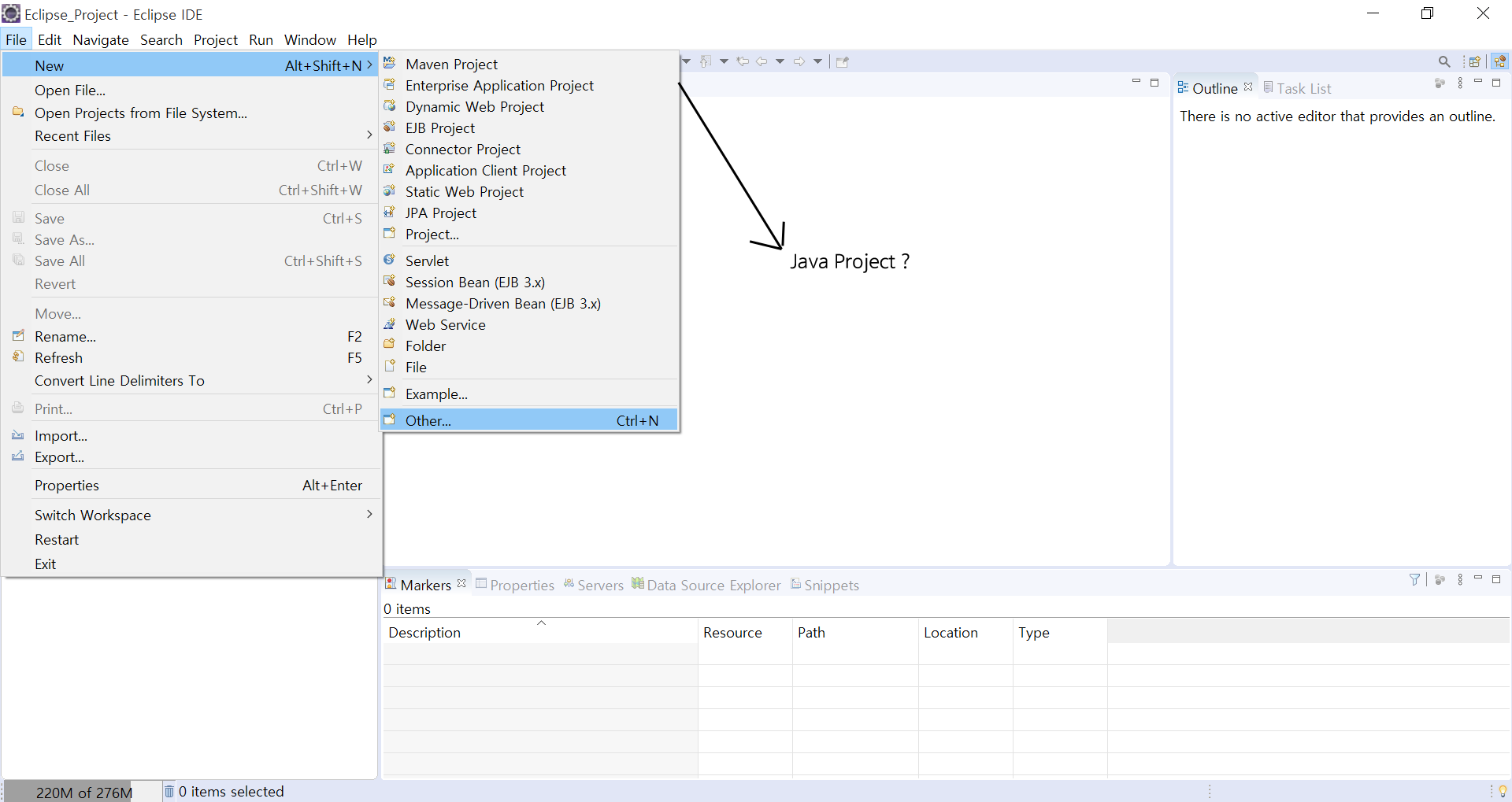The width and height of the screenshot is (1512, 802).
Task: Switch to the Data Source Explorer tab
Action: click(x=706, y=585)
